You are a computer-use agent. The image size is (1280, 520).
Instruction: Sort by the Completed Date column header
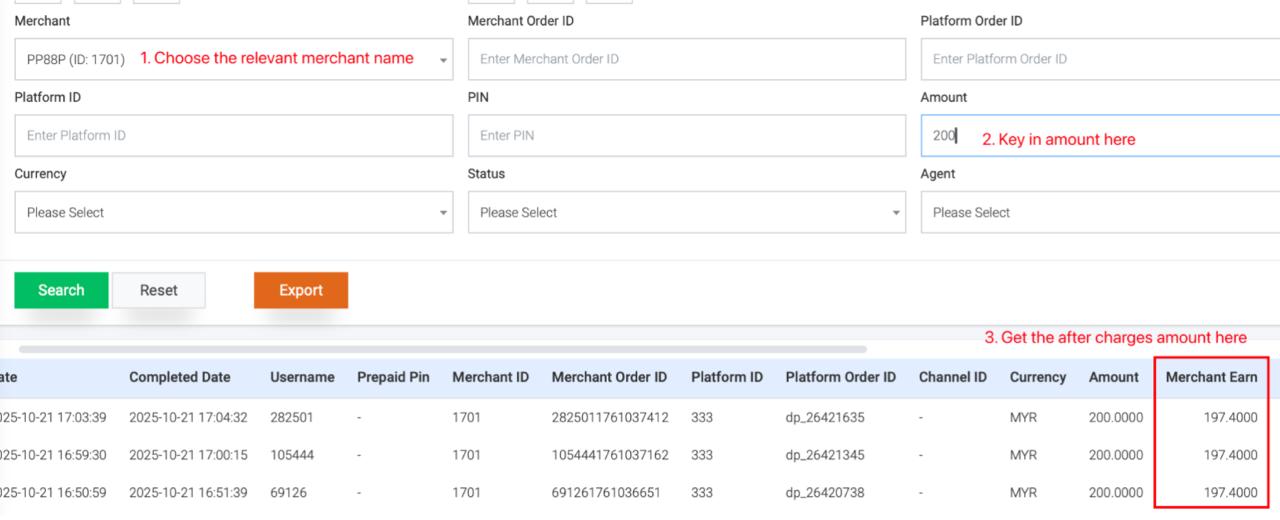click(x=179, y=377)
